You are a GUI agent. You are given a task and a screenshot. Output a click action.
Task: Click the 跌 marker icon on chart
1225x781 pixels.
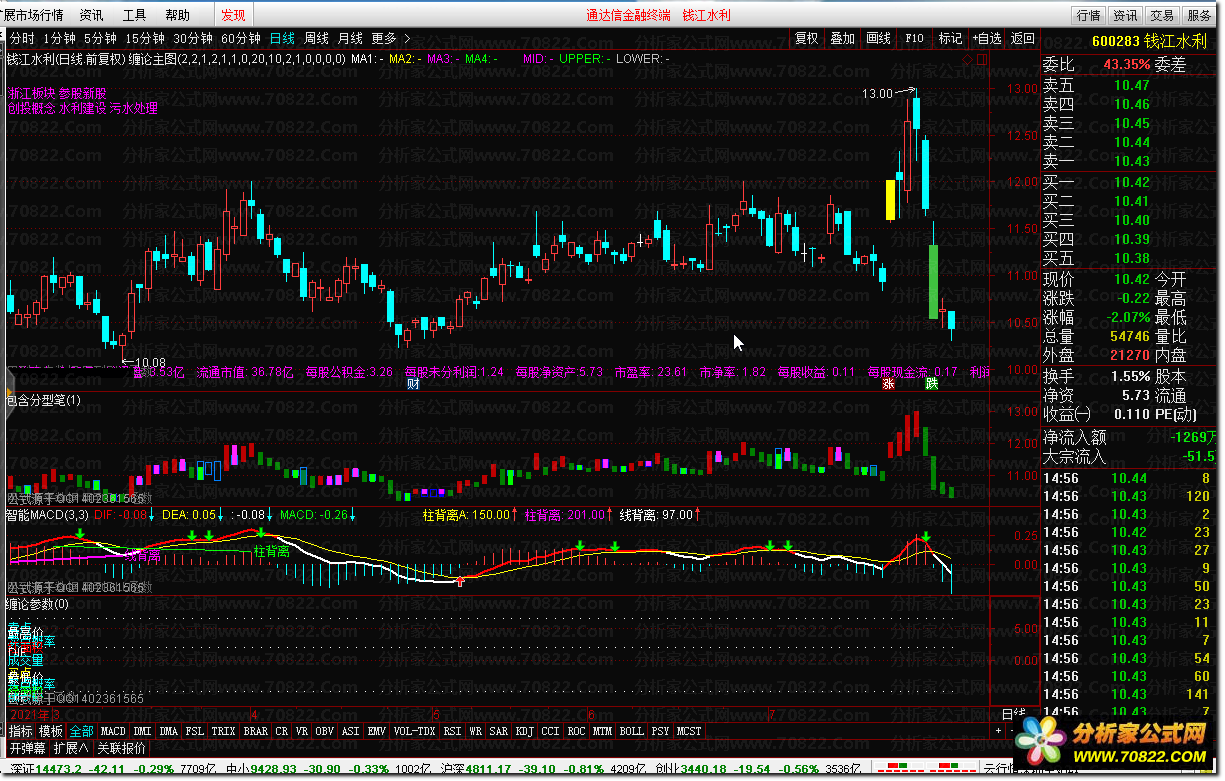(x=932, y=383)
